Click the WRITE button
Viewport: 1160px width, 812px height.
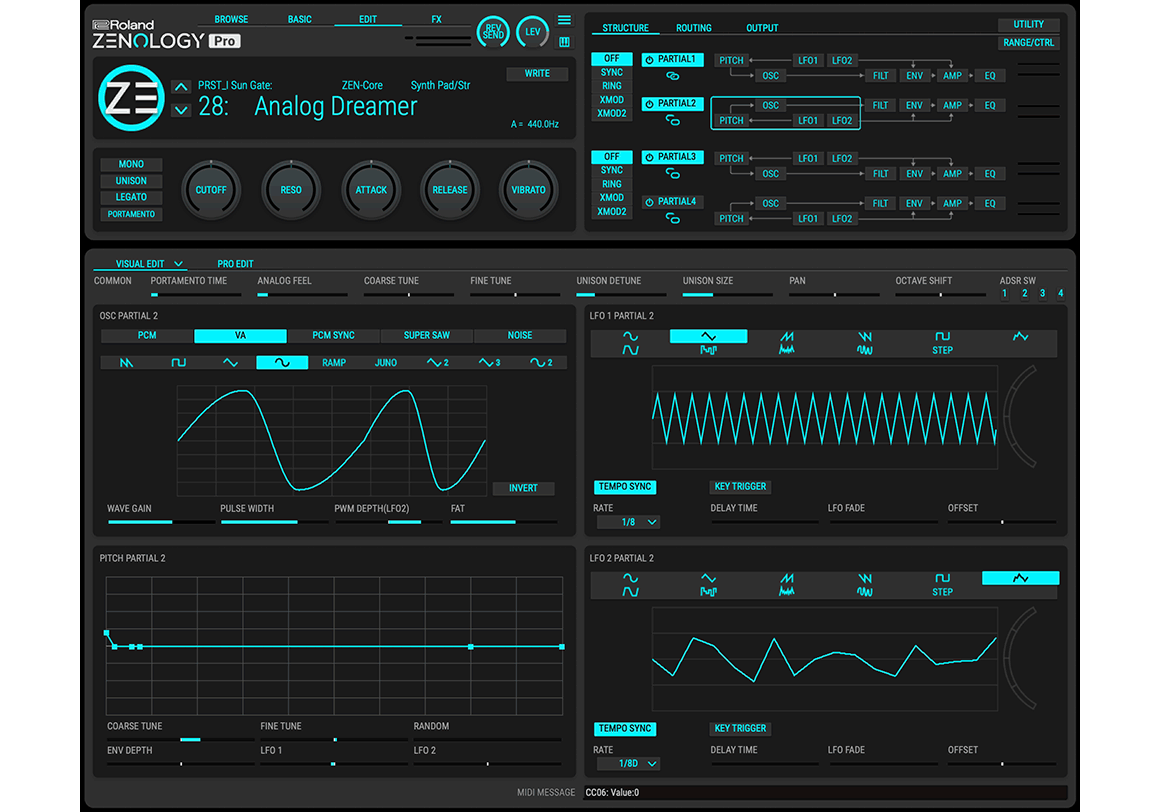pyautogui.click(x=537, y=73)
